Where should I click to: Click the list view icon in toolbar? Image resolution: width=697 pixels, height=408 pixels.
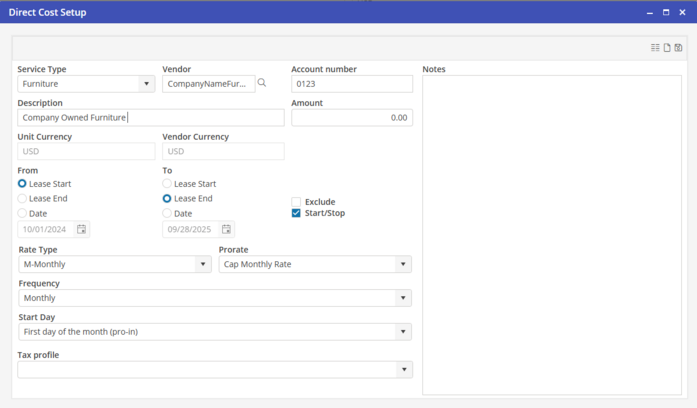pyautogui.click(x=655, y=48)
